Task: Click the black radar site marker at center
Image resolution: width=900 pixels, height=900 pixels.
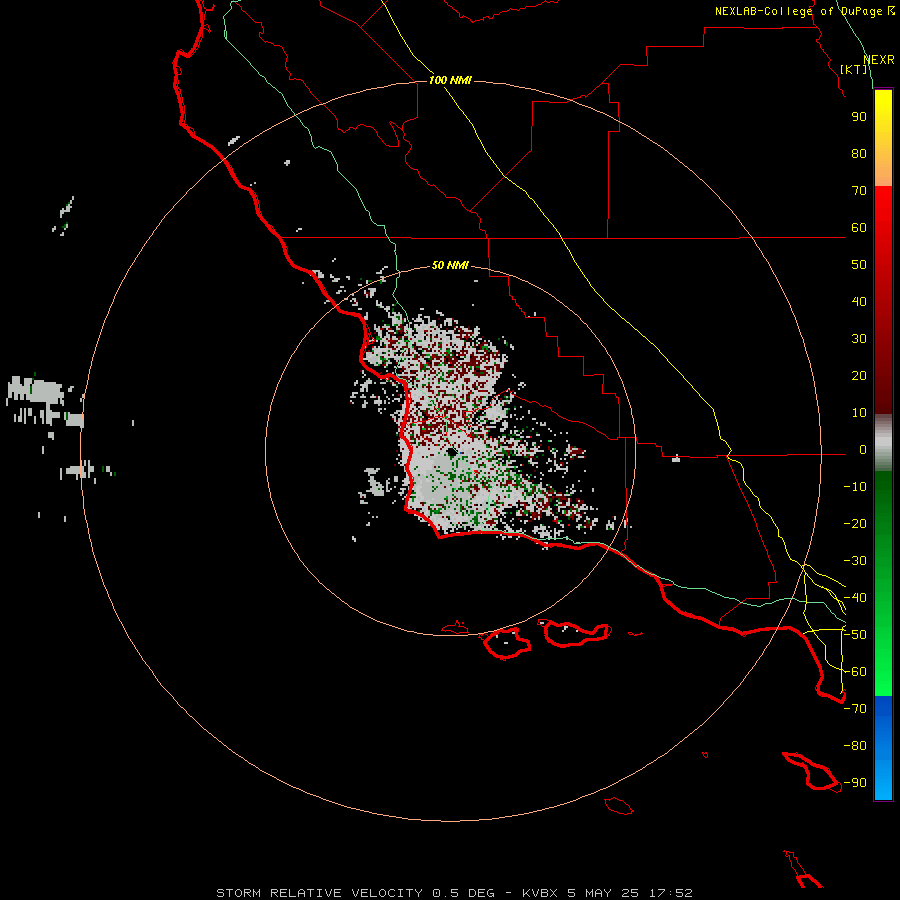Action: (452, 452)
